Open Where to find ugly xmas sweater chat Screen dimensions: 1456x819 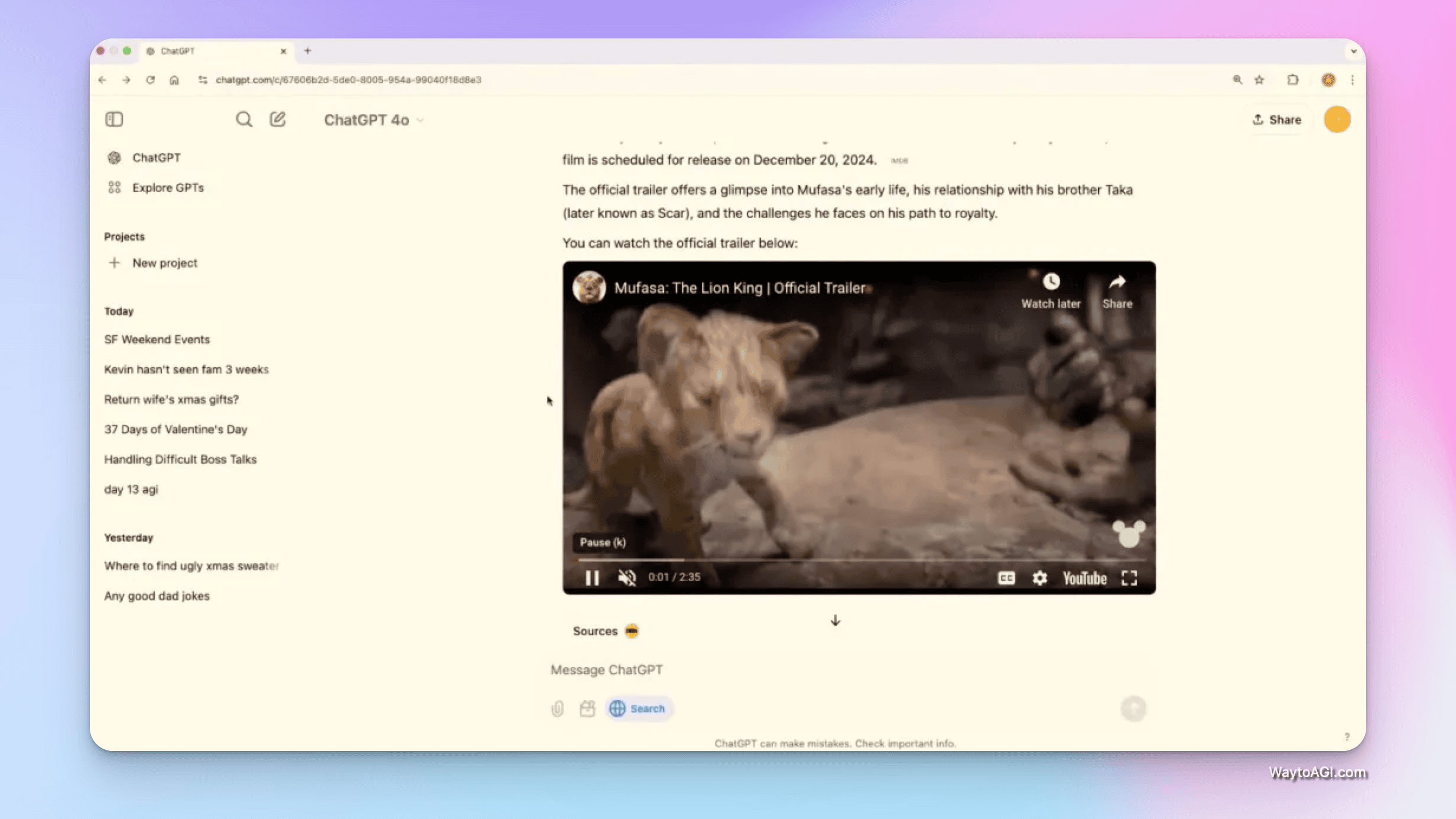[x=191, y=566]
